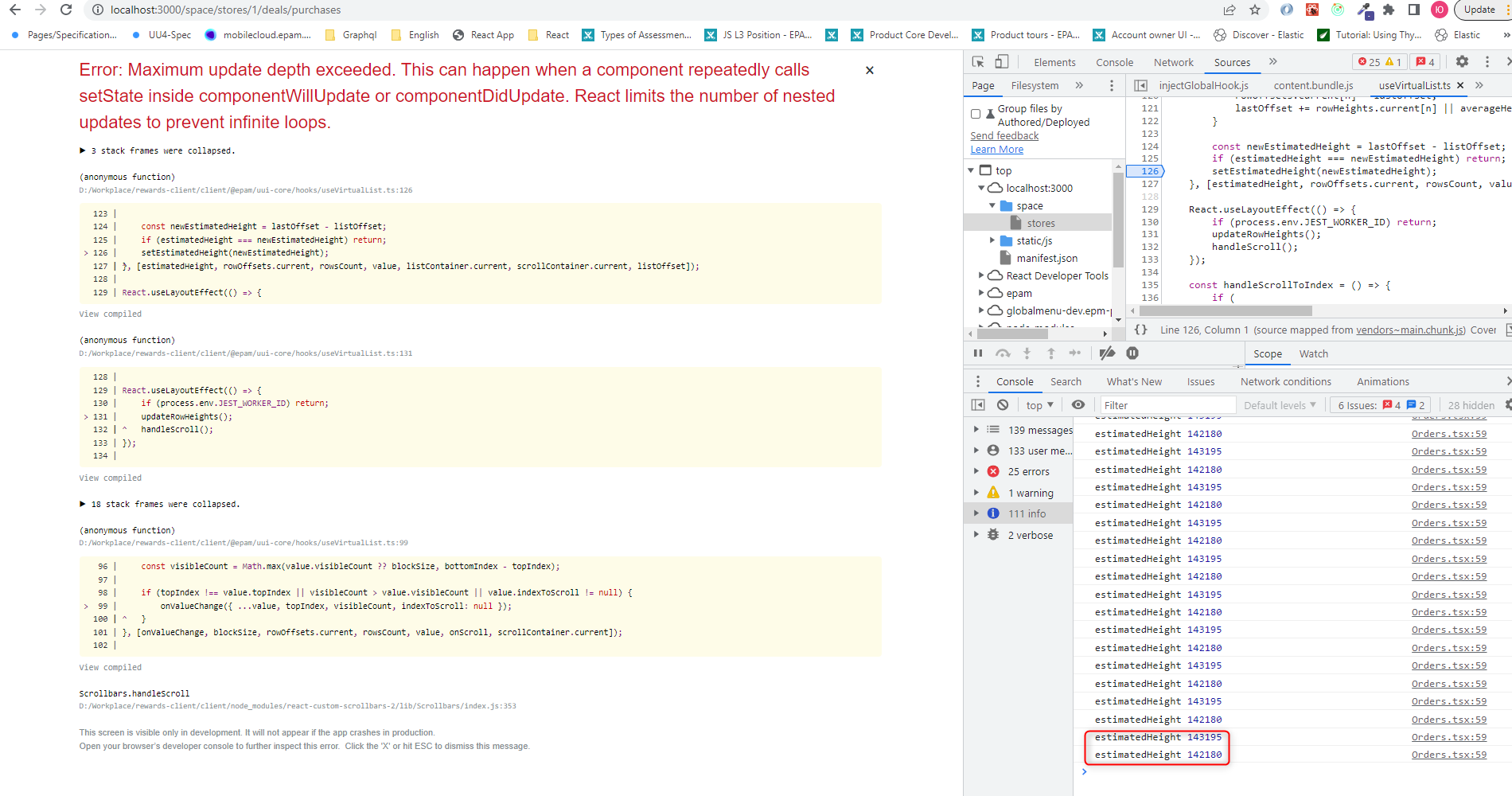
Task: Enable Group files by Authored/Deployed
Action: [976, 112]
